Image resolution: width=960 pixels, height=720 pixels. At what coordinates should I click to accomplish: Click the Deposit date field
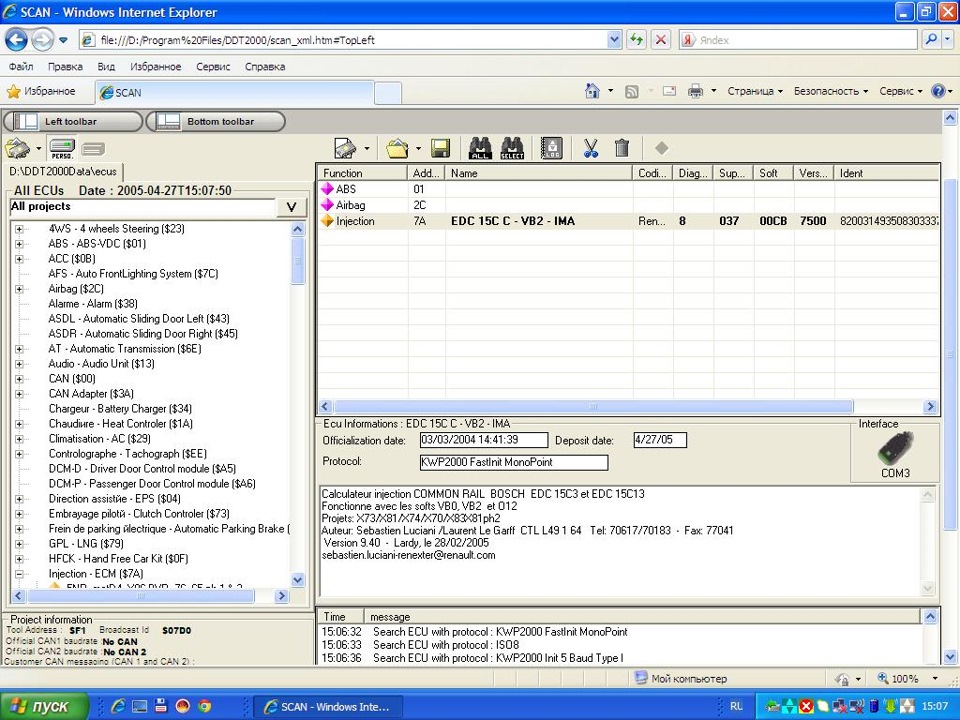tap(660, 440)
